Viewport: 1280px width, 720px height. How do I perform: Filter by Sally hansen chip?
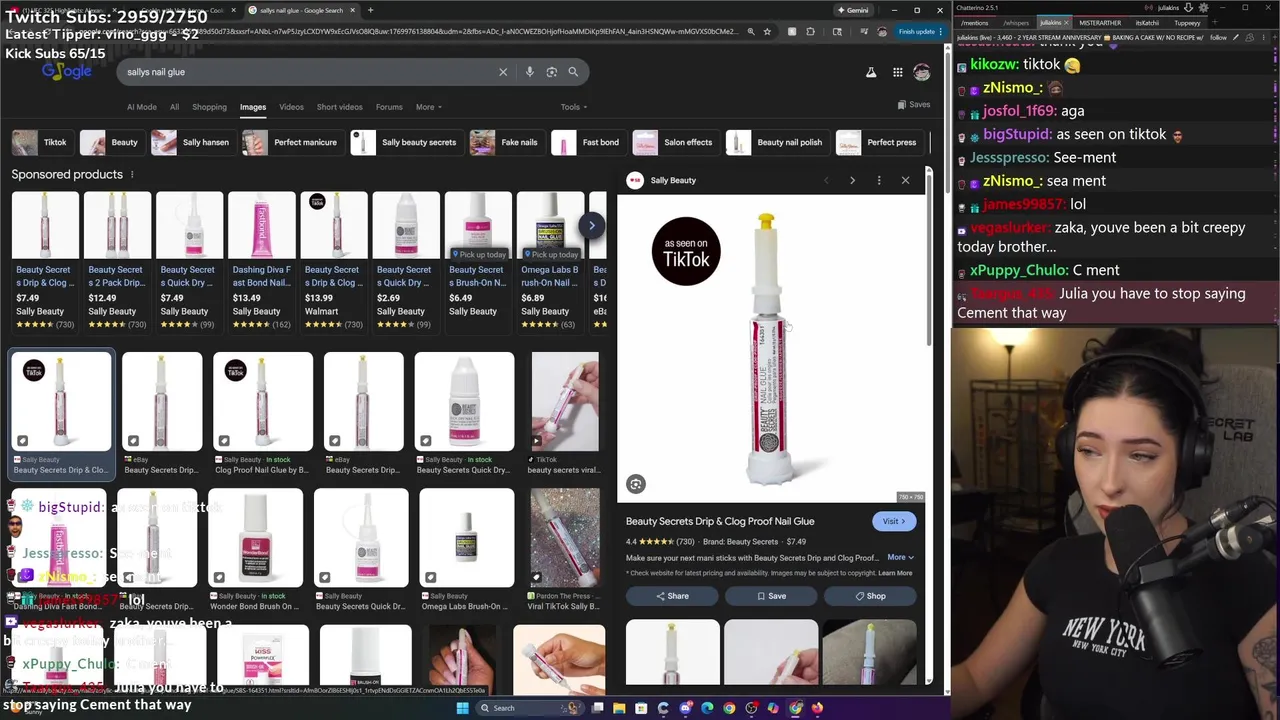(192, 142)
